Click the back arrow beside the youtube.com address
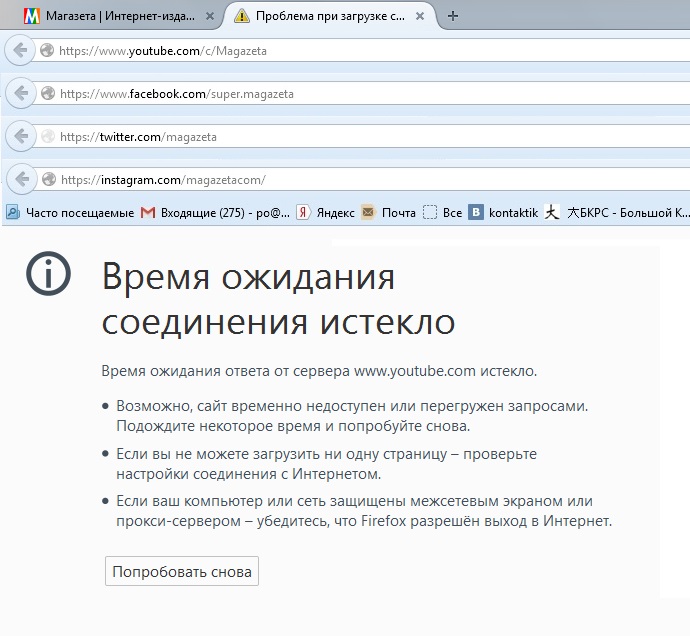 coord(20,50)
